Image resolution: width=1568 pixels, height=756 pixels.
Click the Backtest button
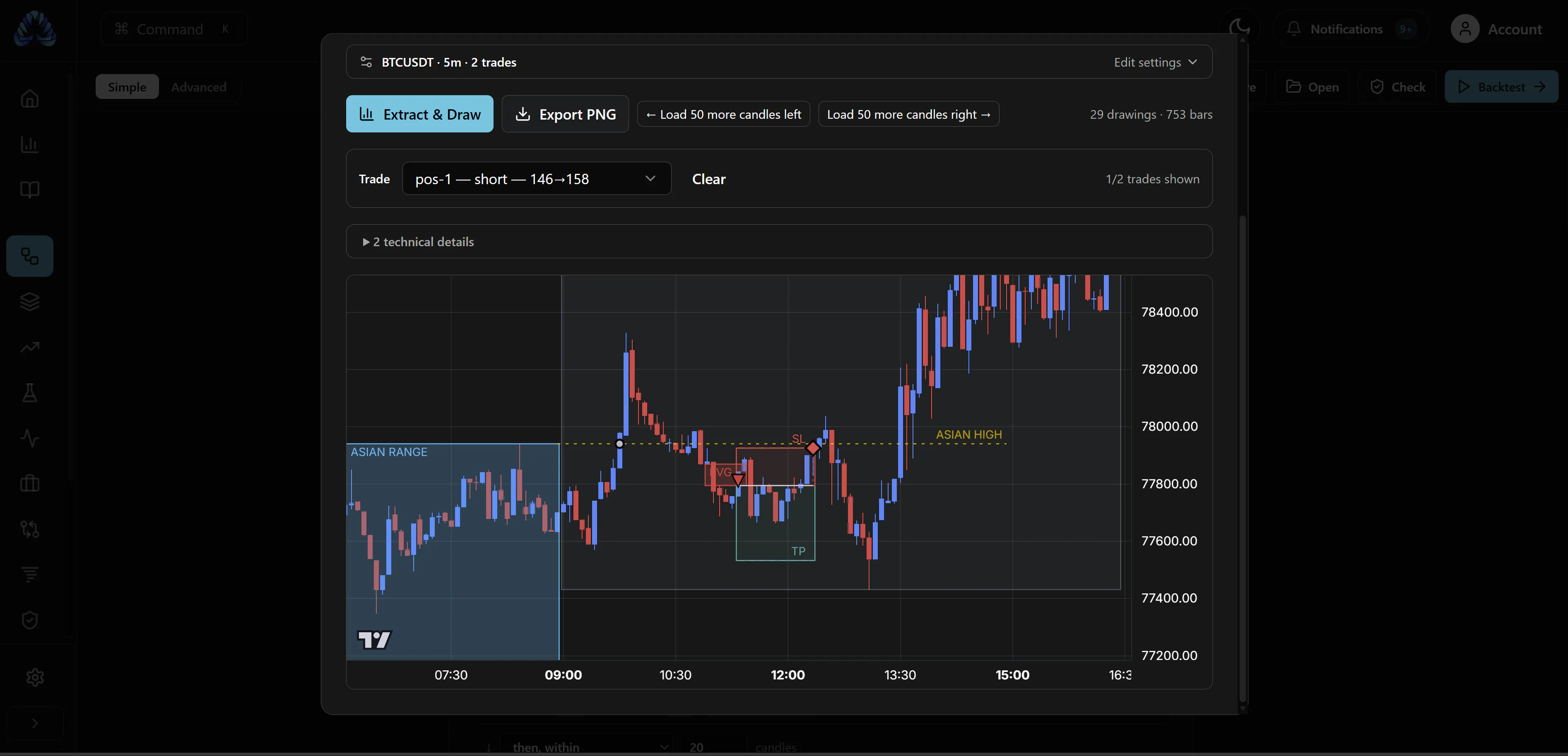[x=1501, y=87]
